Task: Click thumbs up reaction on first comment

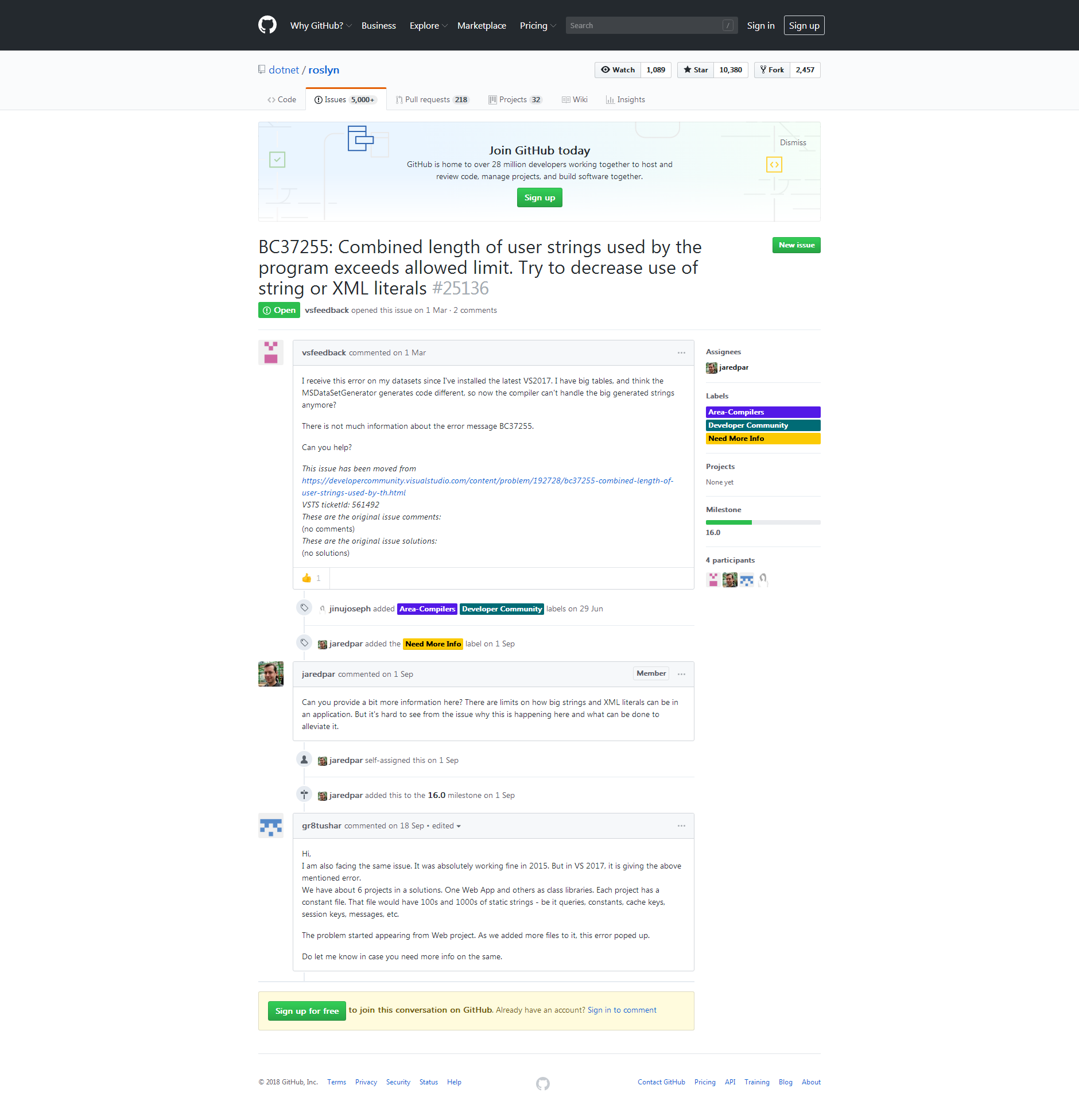Action: [312, 578]
